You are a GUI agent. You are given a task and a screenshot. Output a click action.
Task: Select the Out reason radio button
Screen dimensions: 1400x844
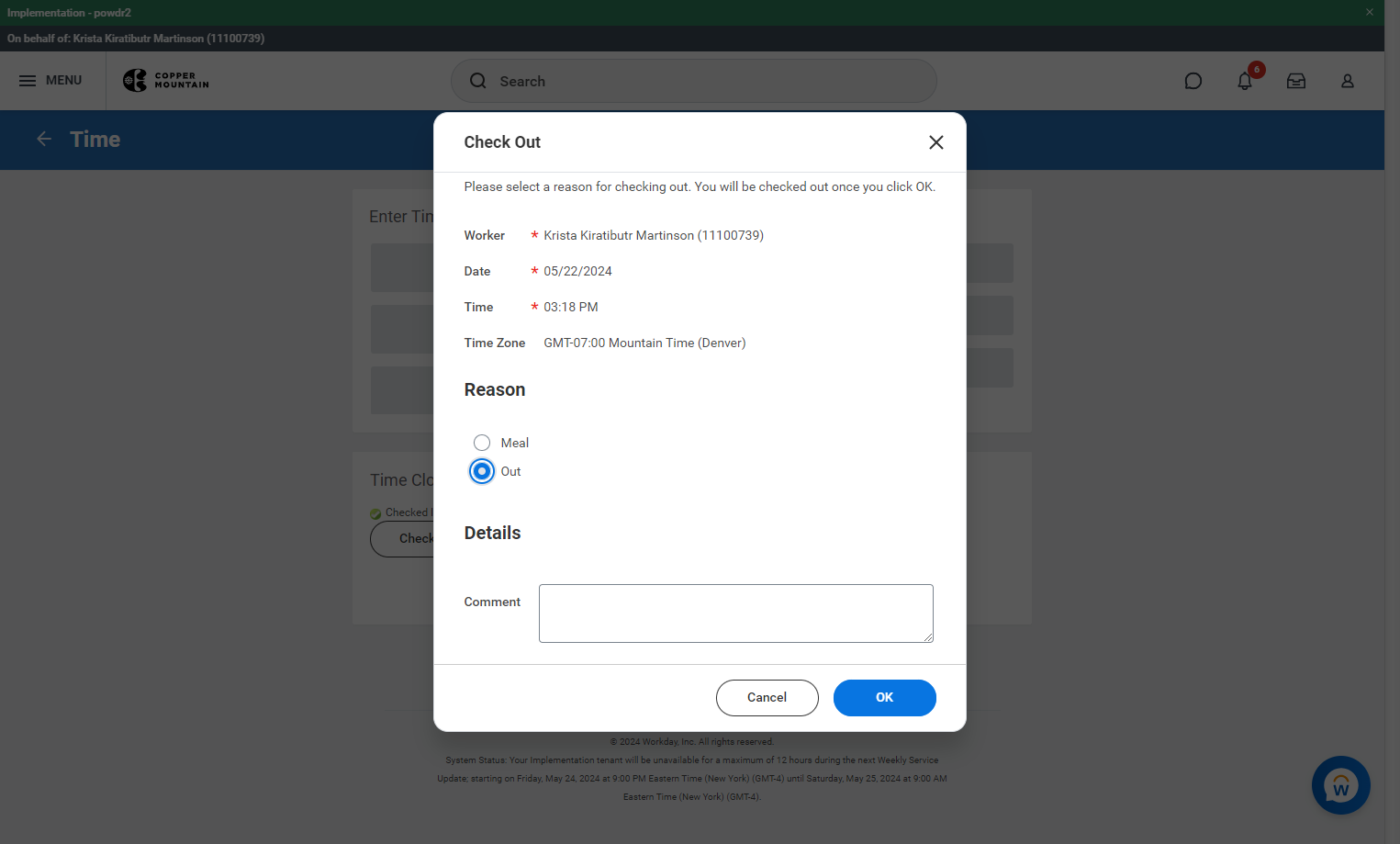482,471
